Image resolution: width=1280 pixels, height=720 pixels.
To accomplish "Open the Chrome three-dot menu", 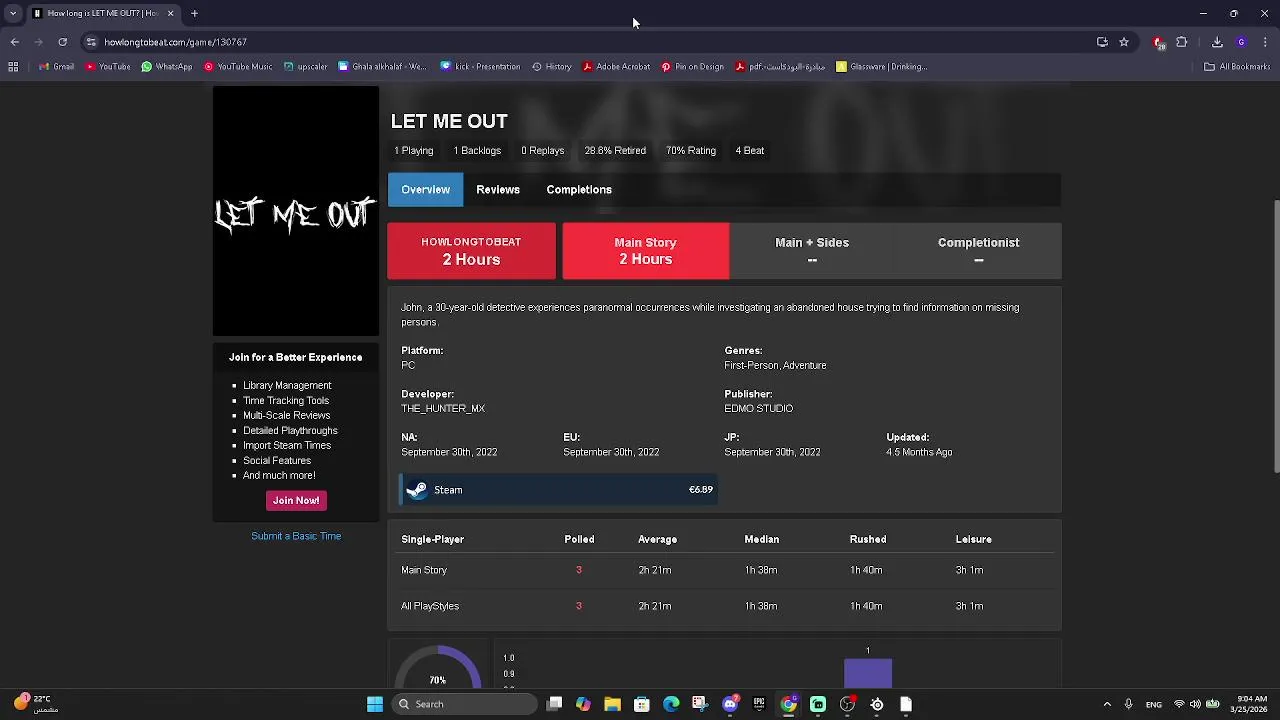I will pyautogui.click(x=1265, y=42).
